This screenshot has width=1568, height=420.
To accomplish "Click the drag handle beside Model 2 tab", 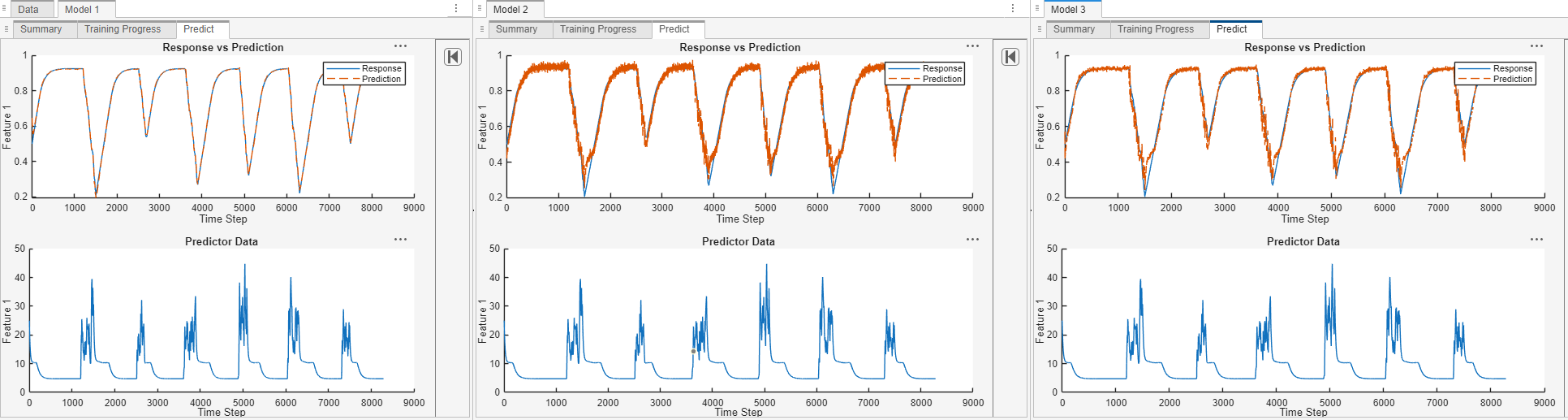I will 480,10.
